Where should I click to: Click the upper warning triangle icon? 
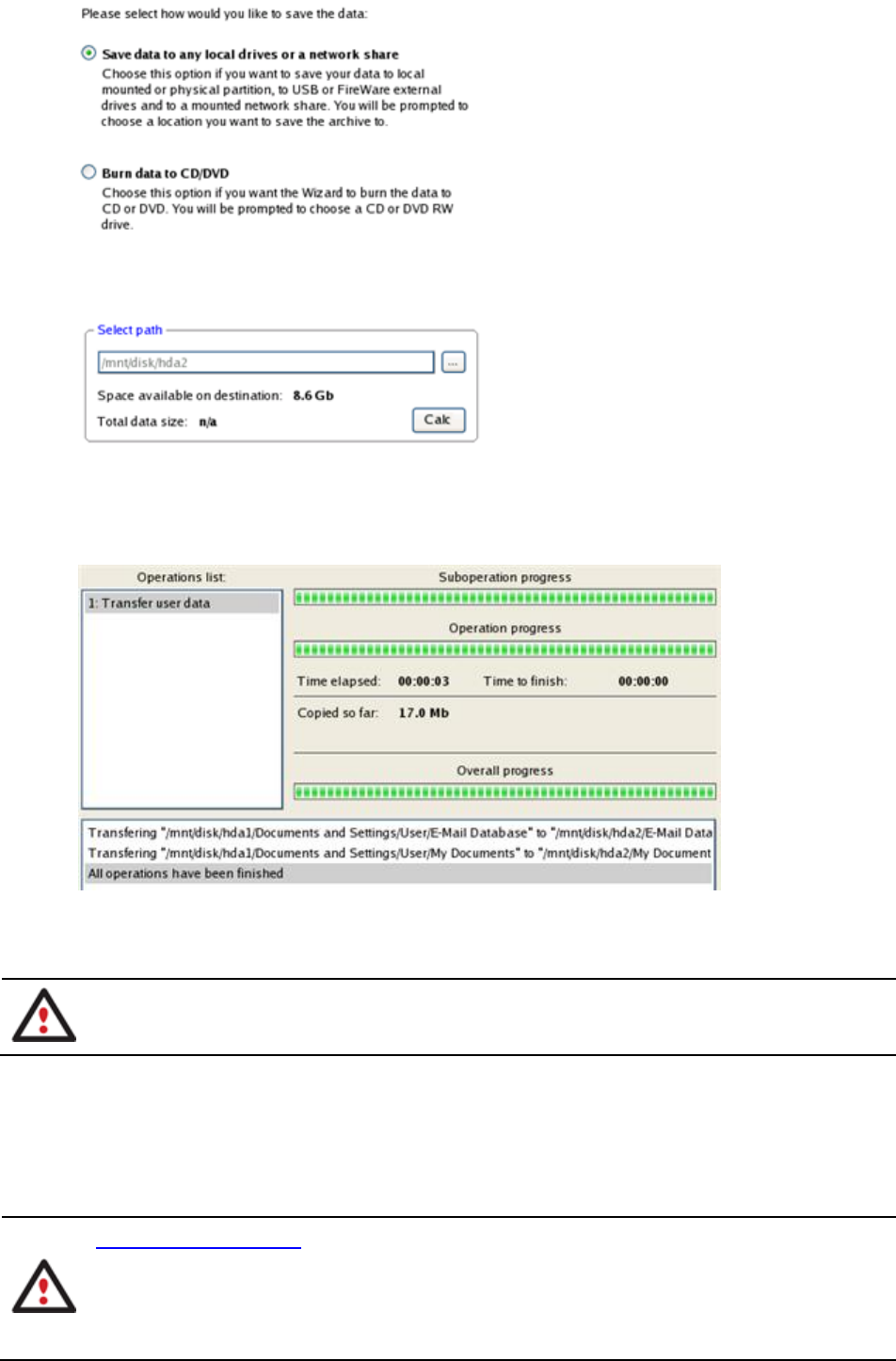click(x=43, y=1015)
